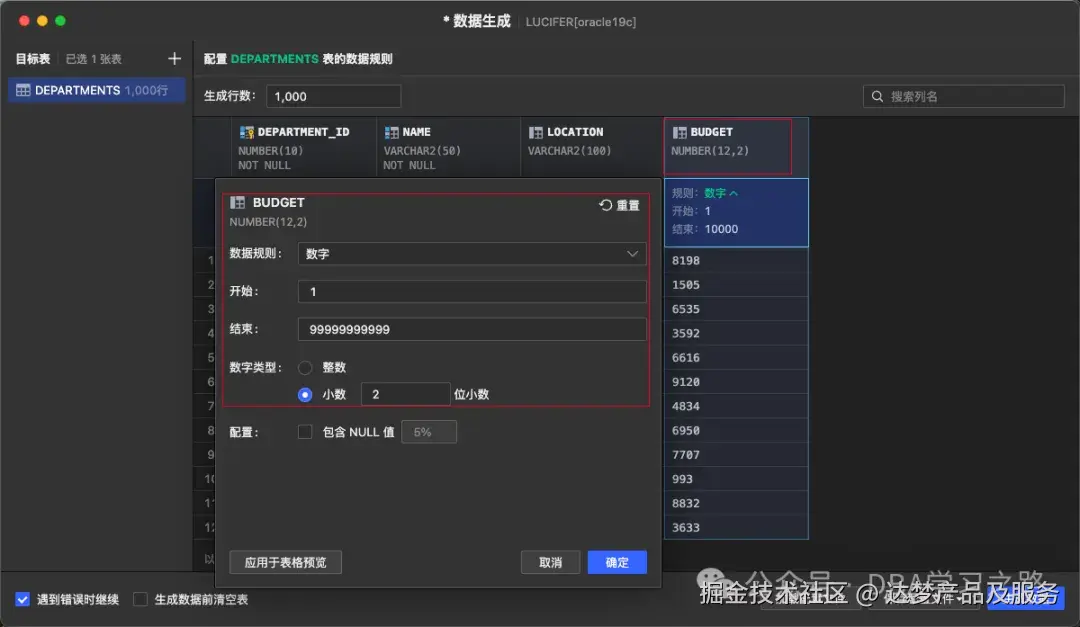Toggle continue on error checkbox
This screenshot has width=1080, height=627.
coord(23,599)
